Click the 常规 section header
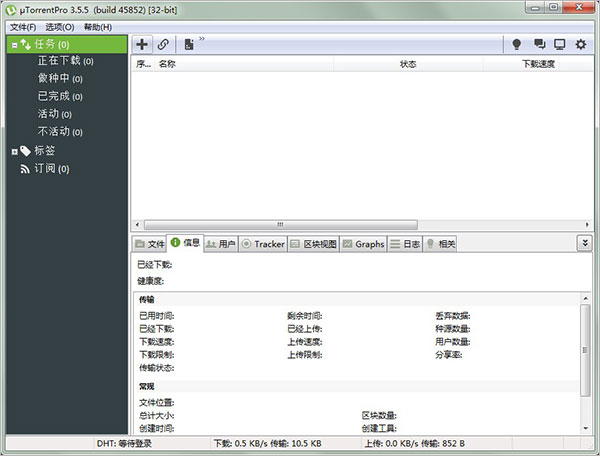Screen dimensions: 600x456 (x=147, y=386)
